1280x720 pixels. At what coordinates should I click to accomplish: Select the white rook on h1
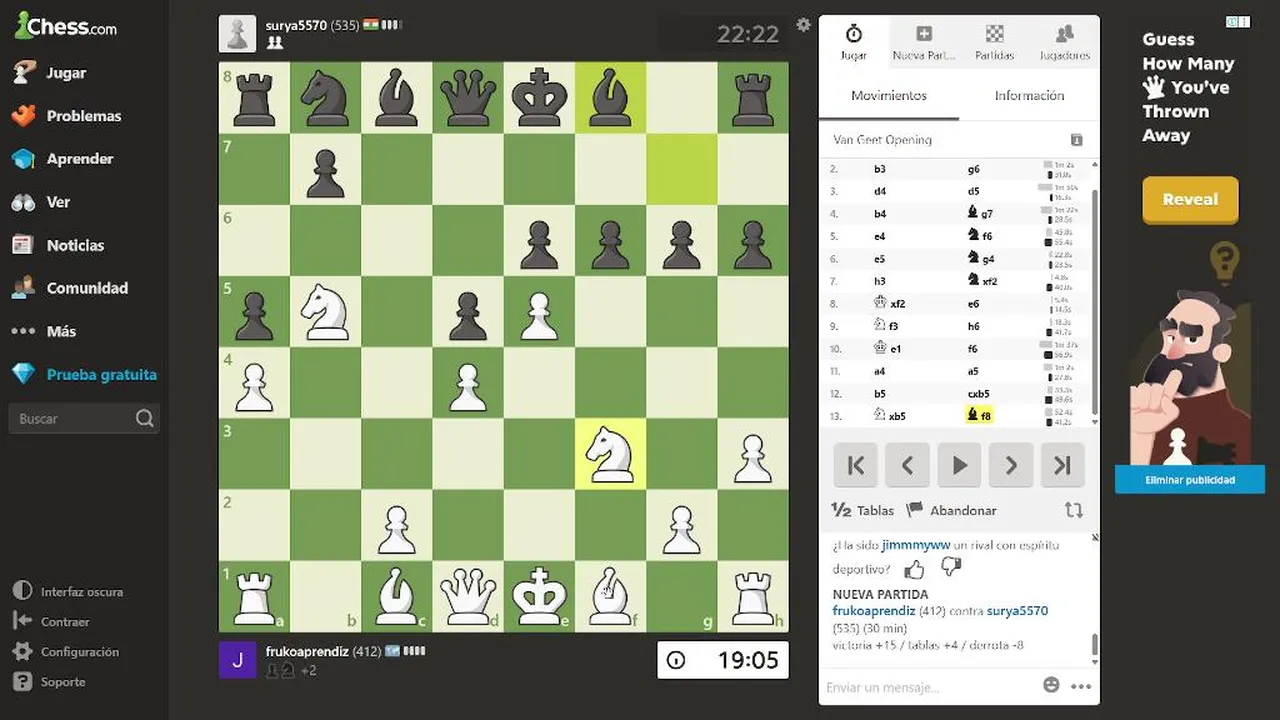[753, 596]
